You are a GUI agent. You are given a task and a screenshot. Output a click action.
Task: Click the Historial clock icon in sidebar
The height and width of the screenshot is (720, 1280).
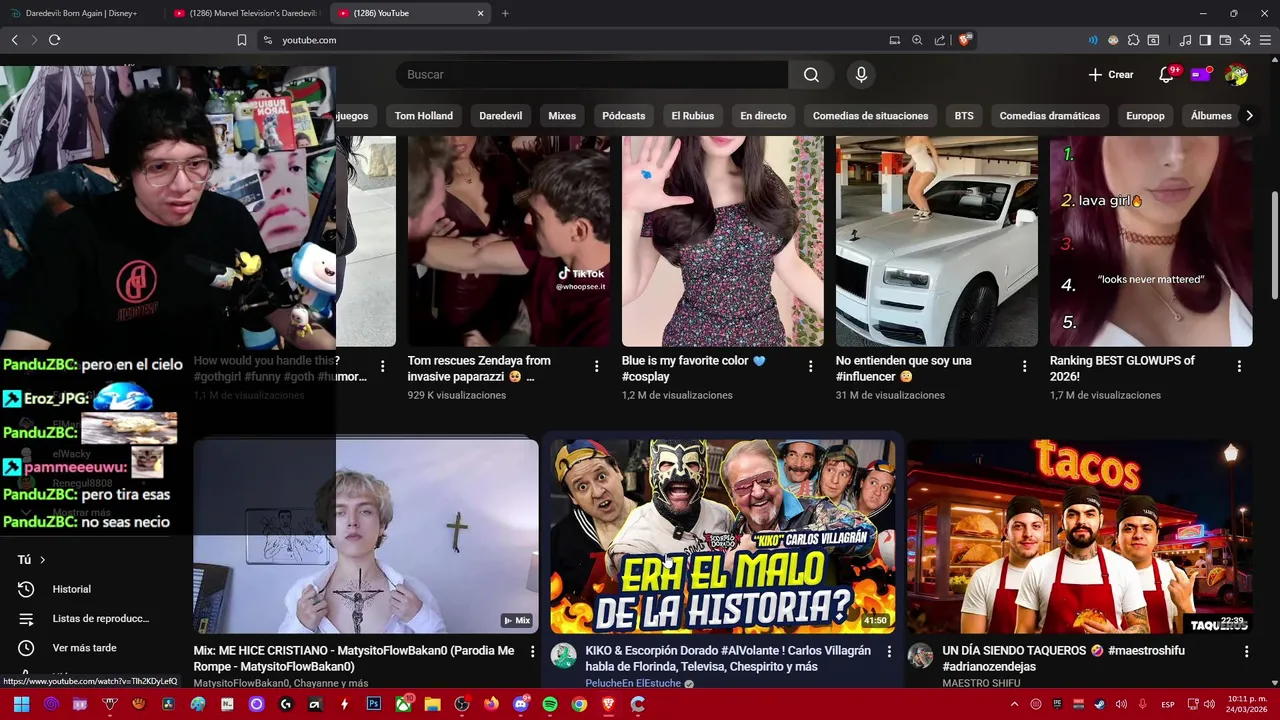coord(26,589)
